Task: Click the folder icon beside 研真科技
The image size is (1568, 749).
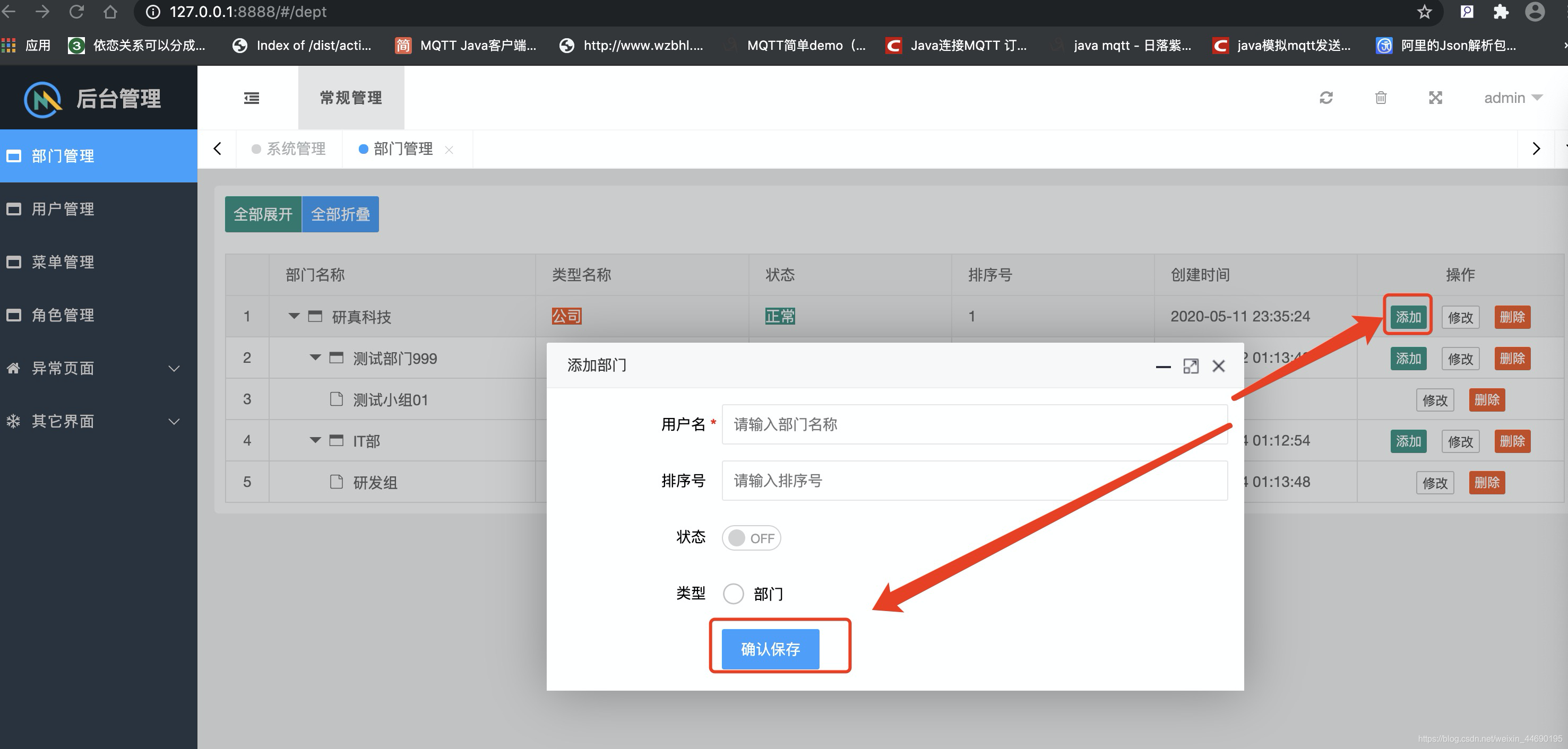Action: pyautogui.click(x=315, y=316)
